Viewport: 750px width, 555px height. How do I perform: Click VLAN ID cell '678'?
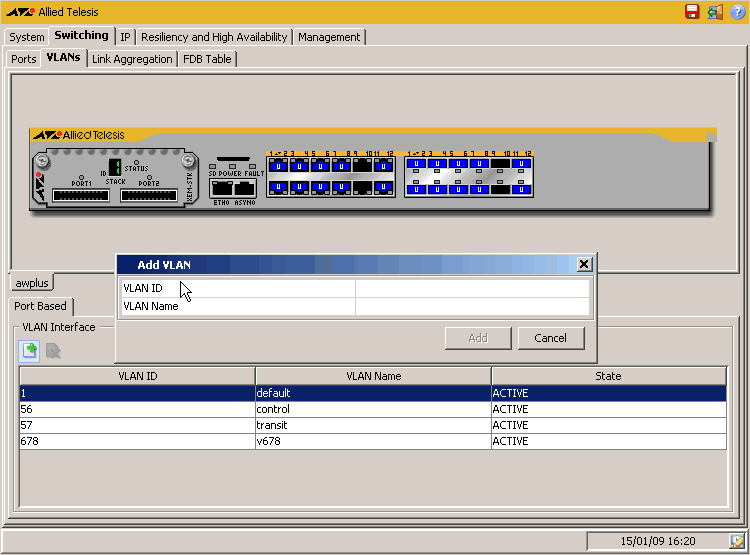pyautogui.click(x=137, y=441)
